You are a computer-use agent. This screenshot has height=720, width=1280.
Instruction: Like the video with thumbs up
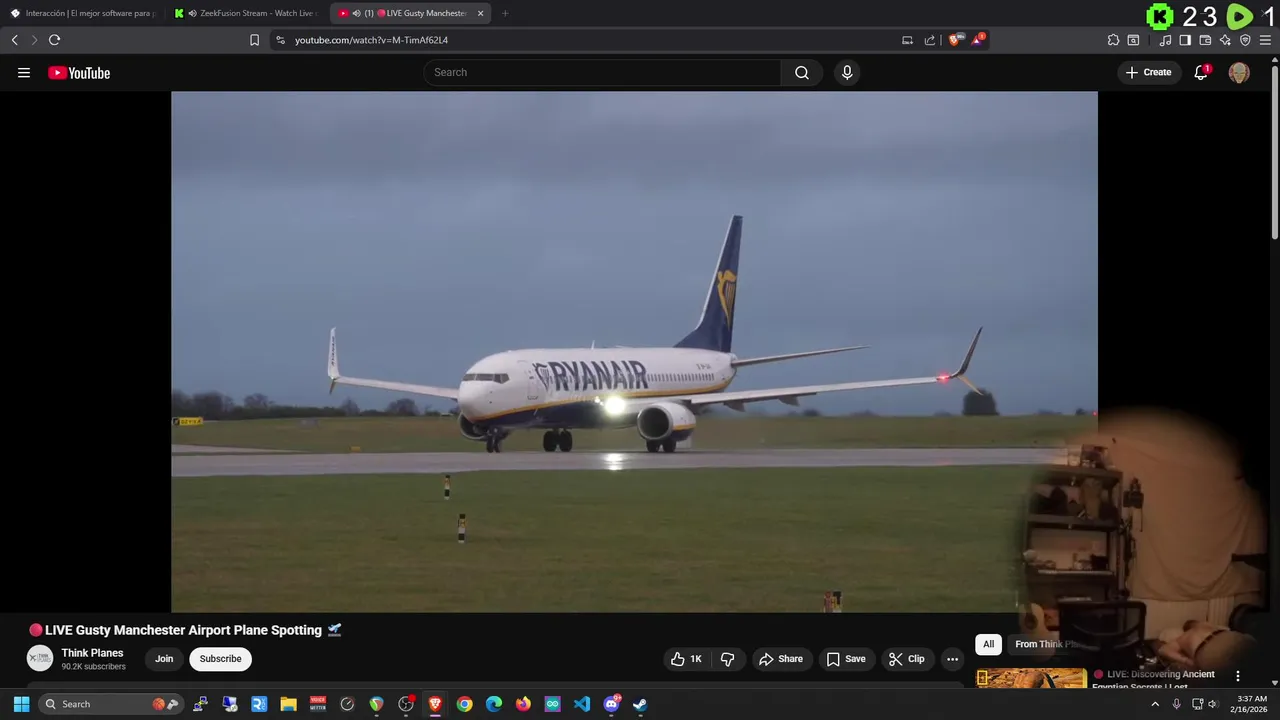coord(687,659)
